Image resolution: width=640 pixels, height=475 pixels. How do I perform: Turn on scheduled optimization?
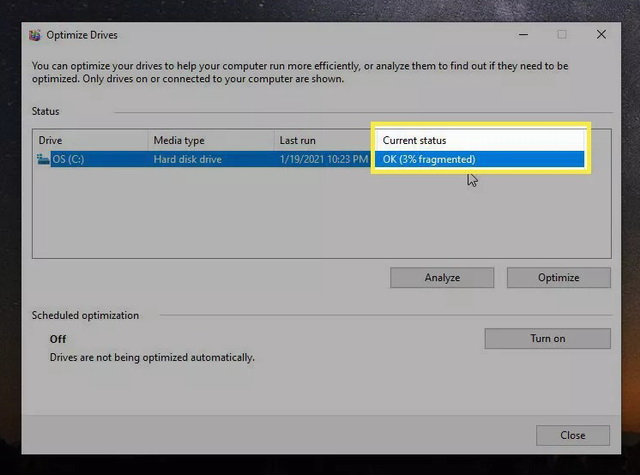pos(547,339)
